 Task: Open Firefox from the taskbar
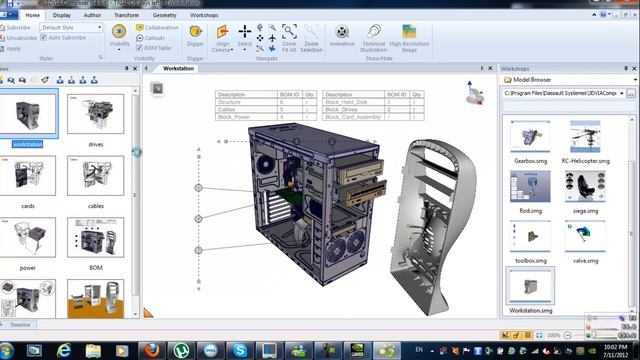tap(151, 351)
